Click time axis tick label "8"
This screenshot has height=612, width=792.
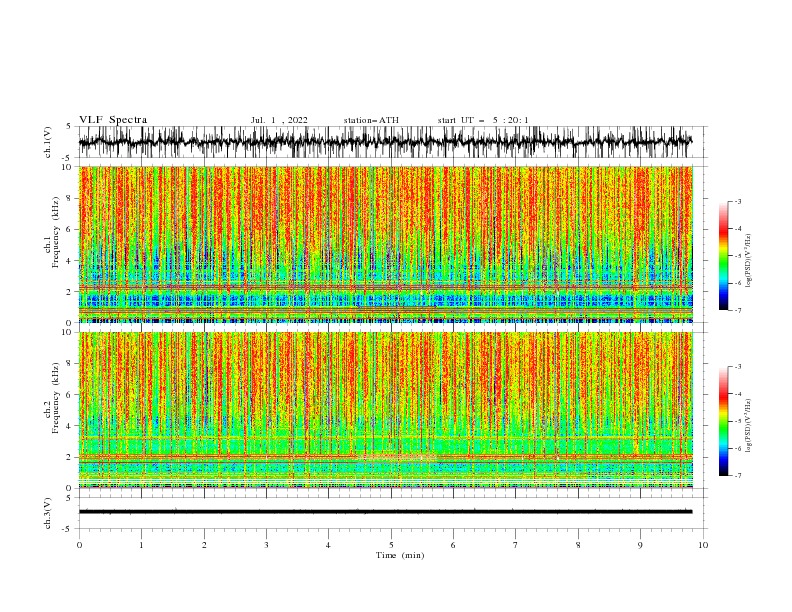(x=578, y=545)
